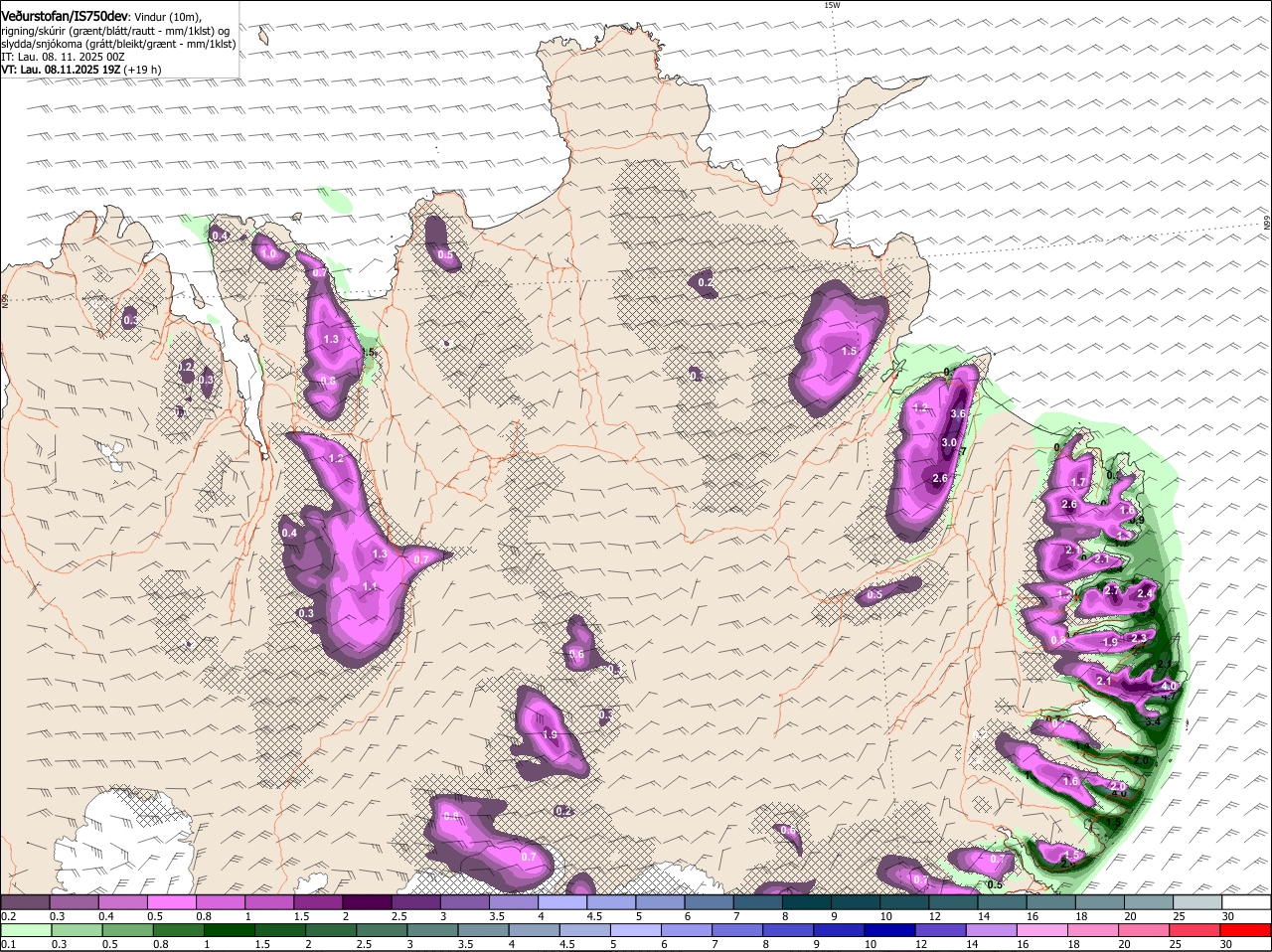Click the 15W longitude label
1272x952 pixels.
click(832, 5)
